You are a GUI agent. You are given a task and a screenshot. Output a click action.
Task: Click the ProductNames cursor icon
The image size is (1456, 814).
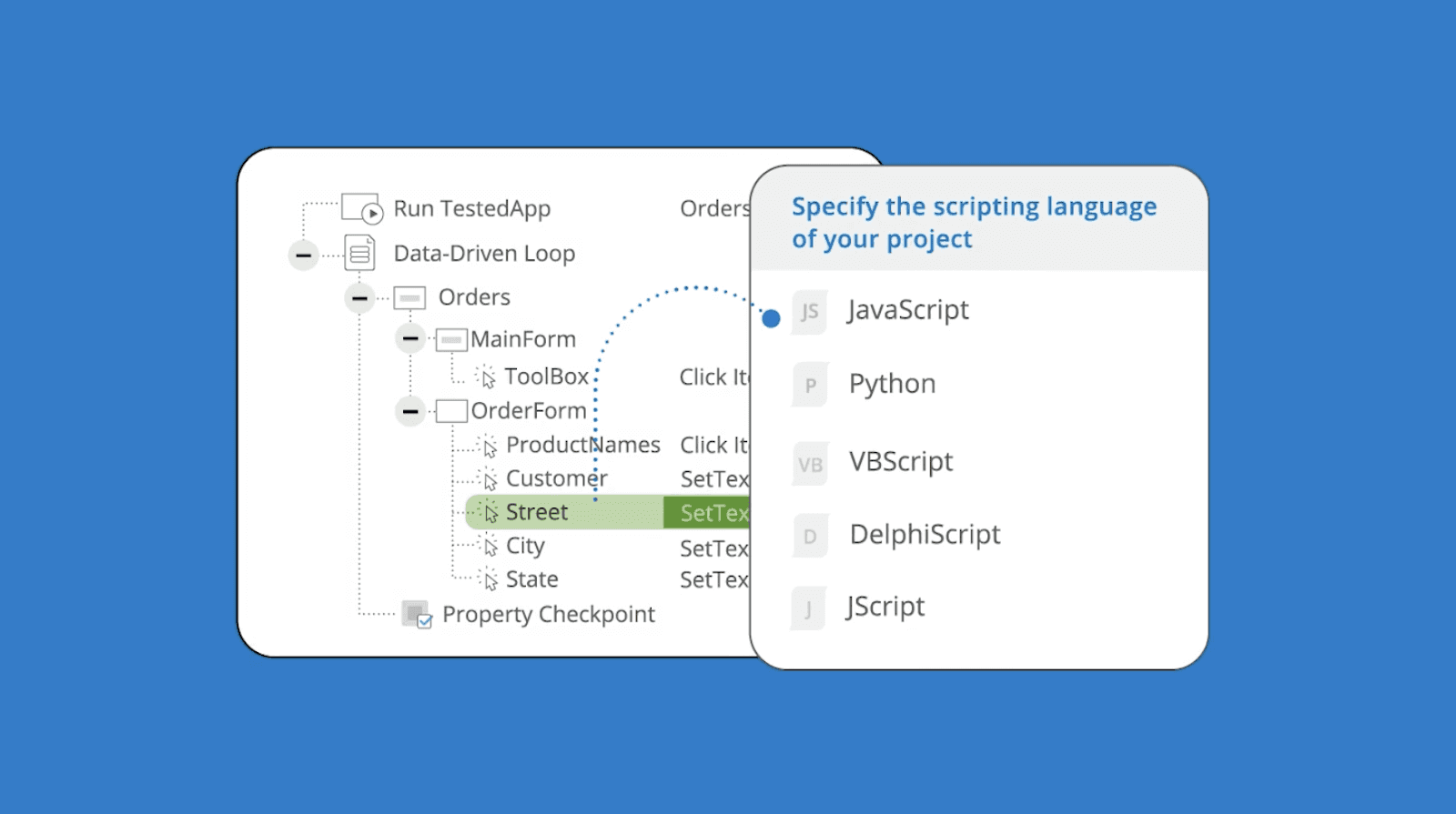[489, 446]
